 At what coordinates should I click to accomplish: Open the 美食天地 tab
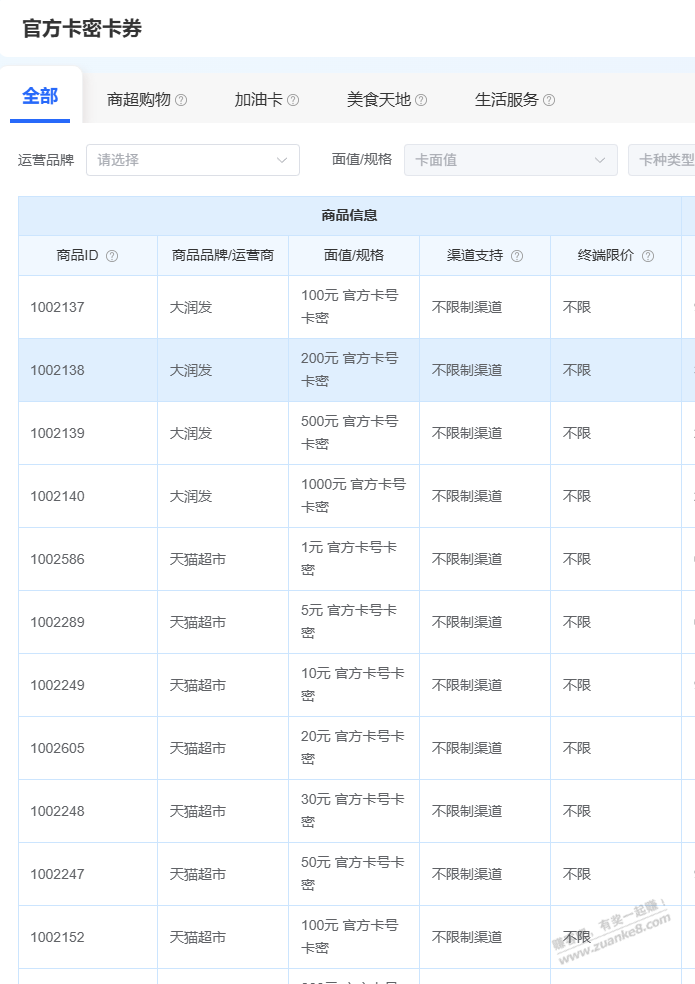pyautogui.click(x=379, y=100)
